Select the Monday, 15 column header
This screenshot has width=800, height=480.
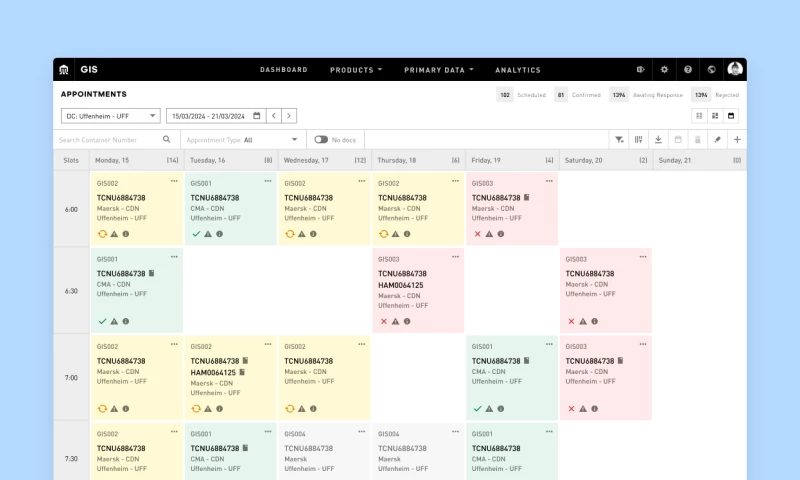click(x=136, y=160)
